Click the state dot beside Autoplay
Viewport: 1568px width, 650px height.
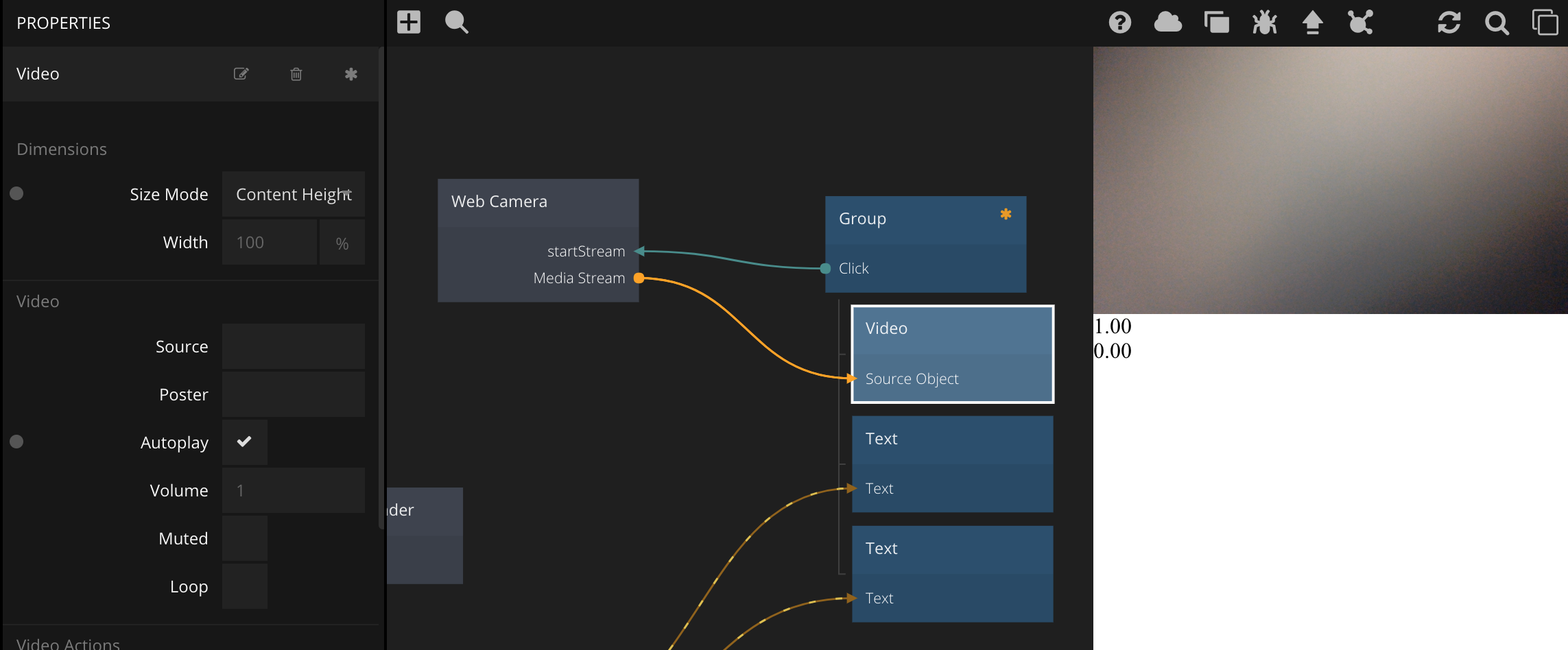(x=17, y=442)
